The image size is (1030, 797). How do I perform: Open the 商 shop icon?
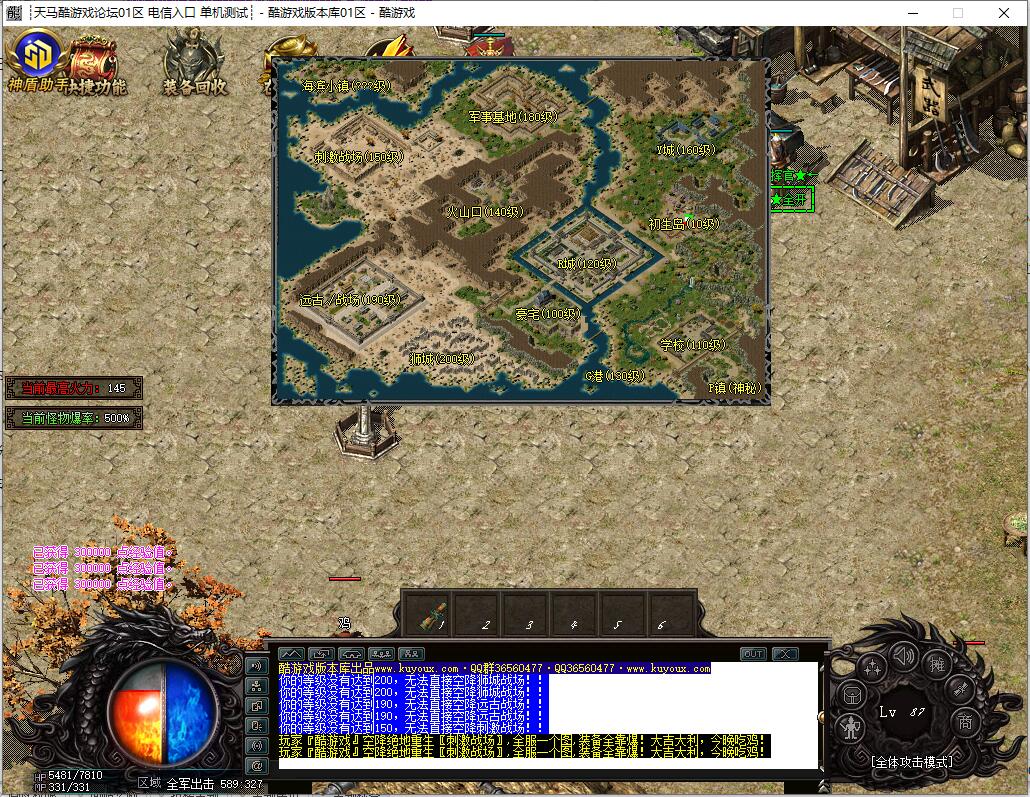click(965, 721)
